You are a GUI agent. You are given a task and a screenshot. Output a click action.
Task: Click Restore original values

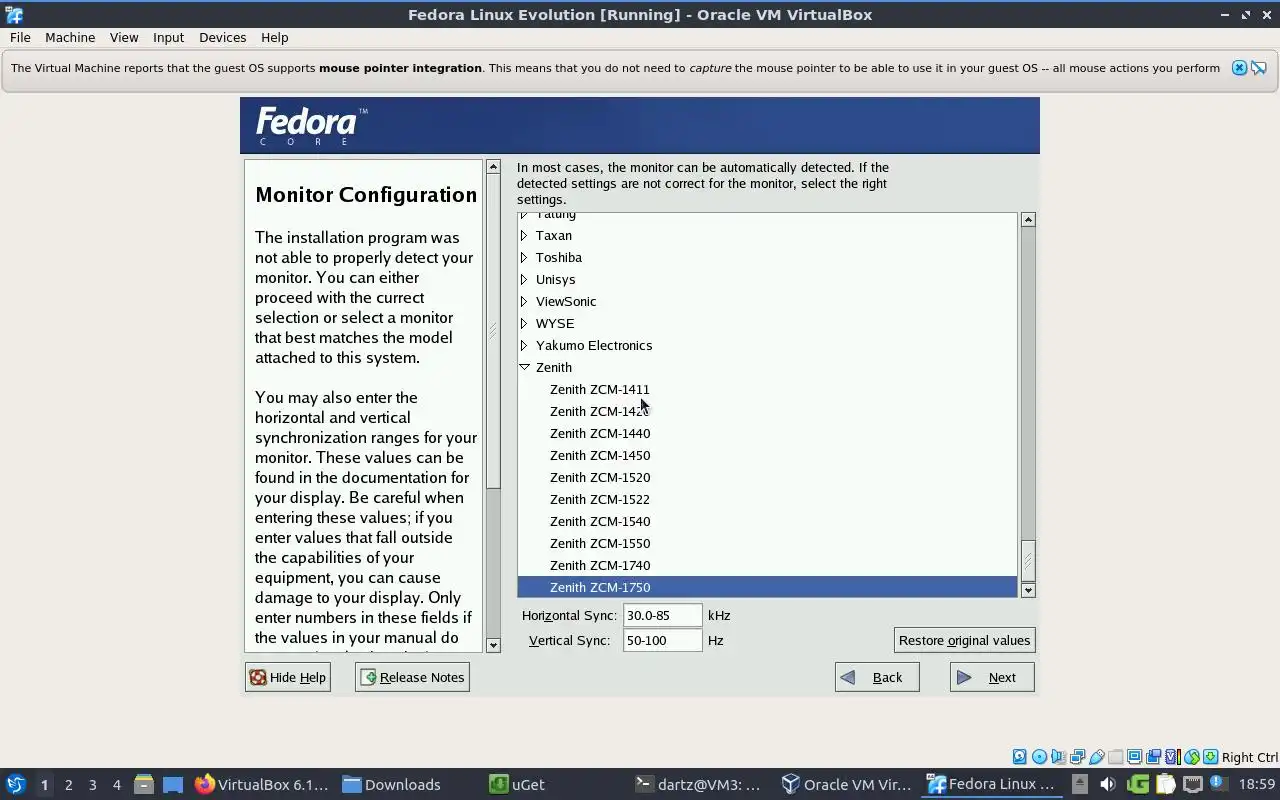coord(964,640)
